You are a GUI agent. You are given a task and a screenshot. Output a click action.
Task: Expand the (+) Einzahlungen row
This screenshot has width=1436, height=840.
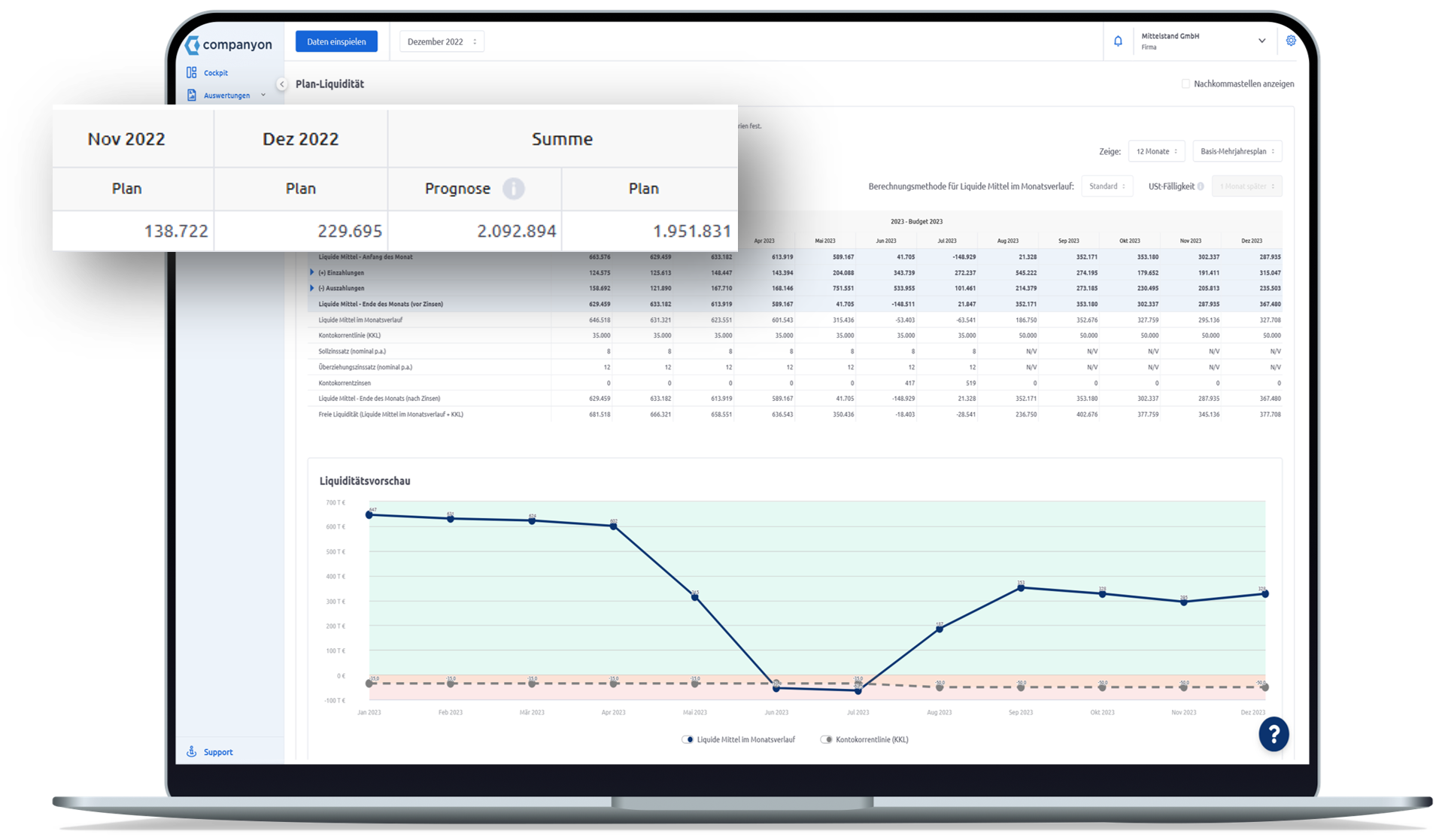tap(312, 272)
